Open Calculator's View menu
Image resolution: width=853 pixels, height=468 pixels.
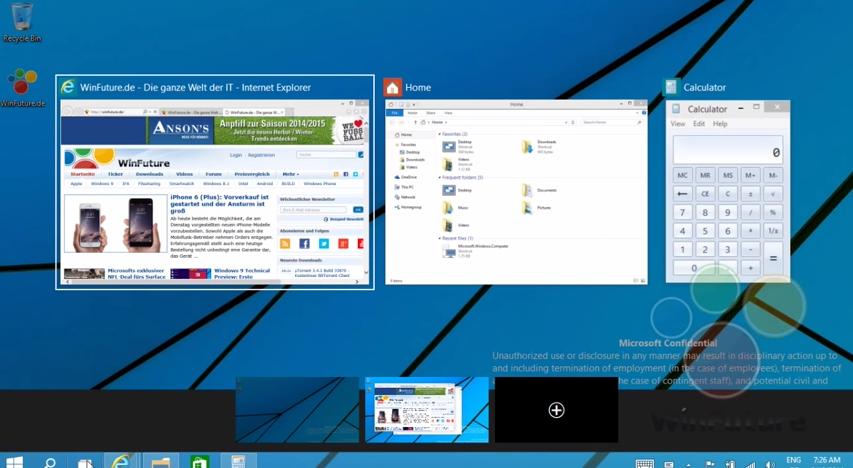click(x=677, y=124)
